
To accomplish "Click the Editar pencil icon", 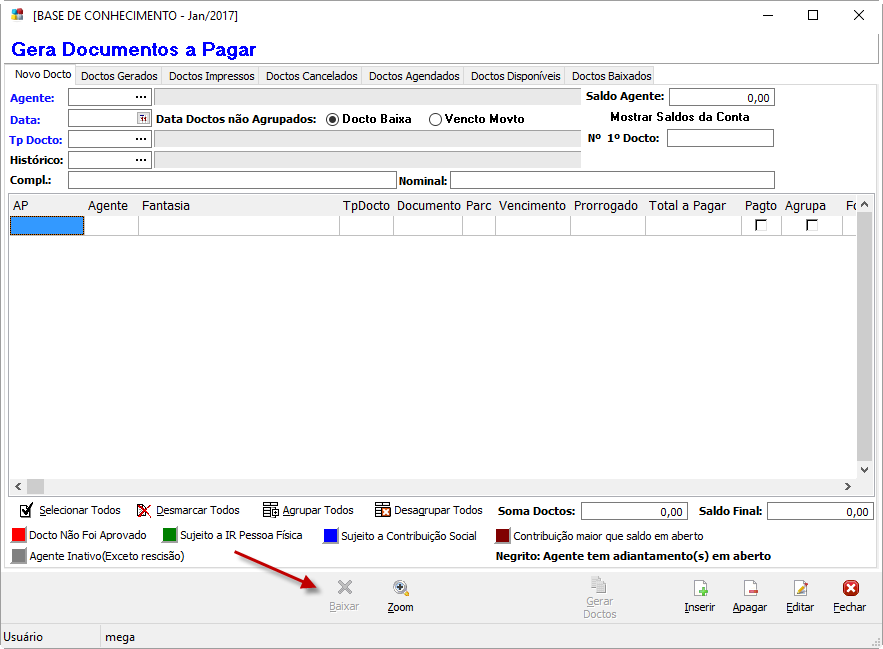I will [800, 588].
